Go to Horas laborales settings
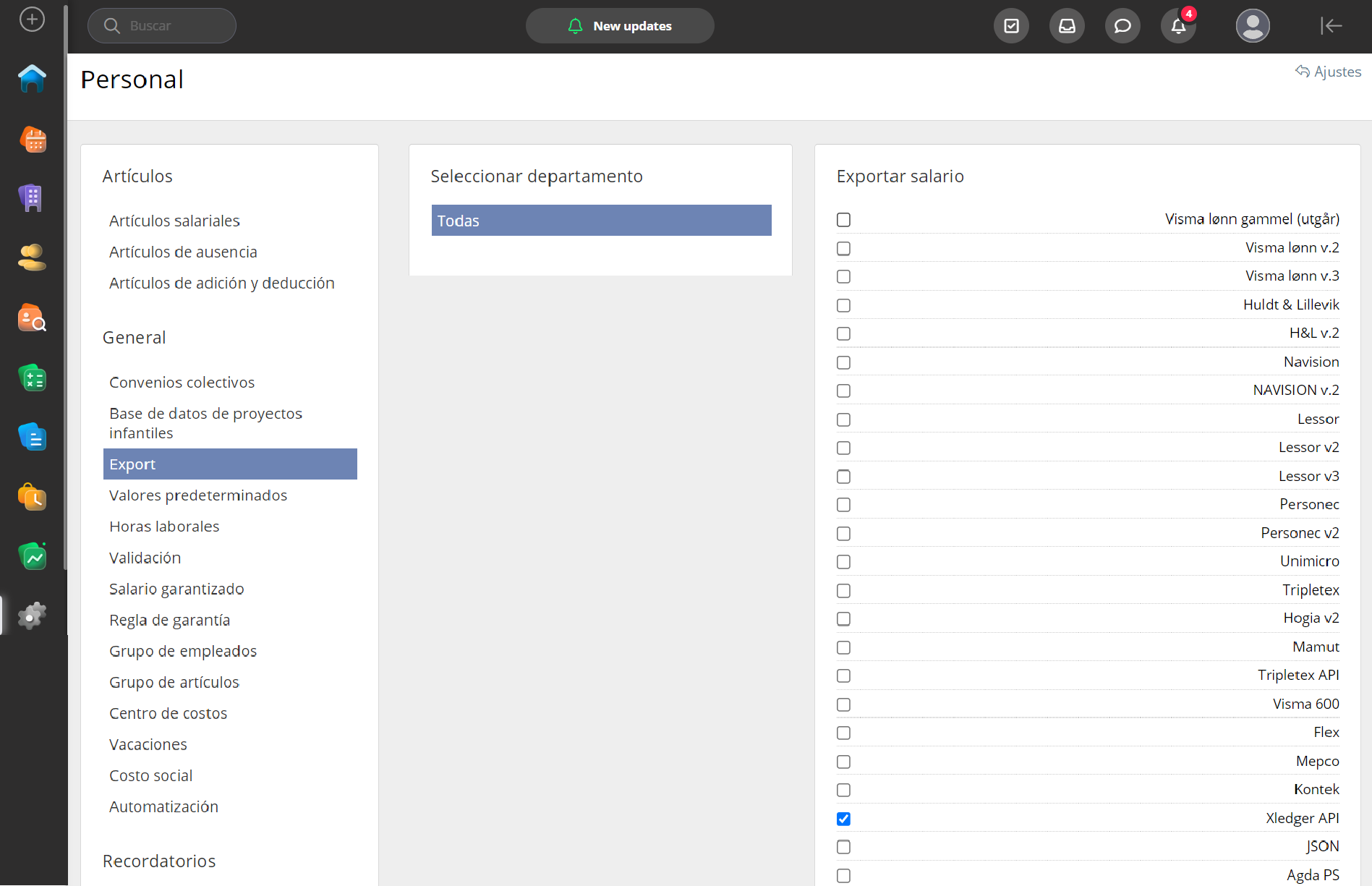Screen dimensions: 1372x886 pos(164,527)
